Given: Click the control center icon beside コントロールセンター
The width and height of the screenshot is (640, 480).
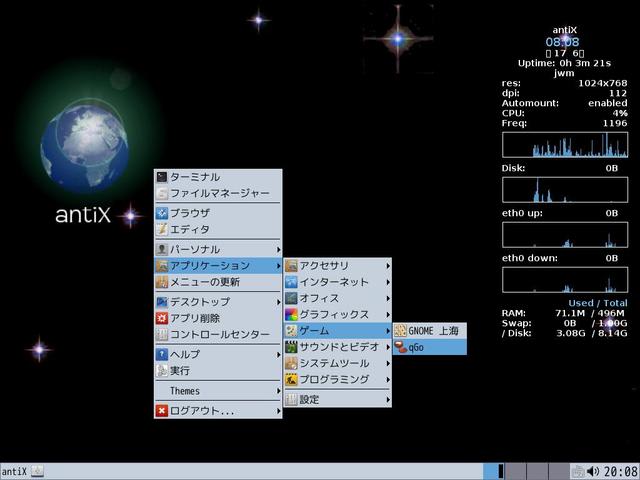Looking at the screenshot, I should tap(162, 335).
